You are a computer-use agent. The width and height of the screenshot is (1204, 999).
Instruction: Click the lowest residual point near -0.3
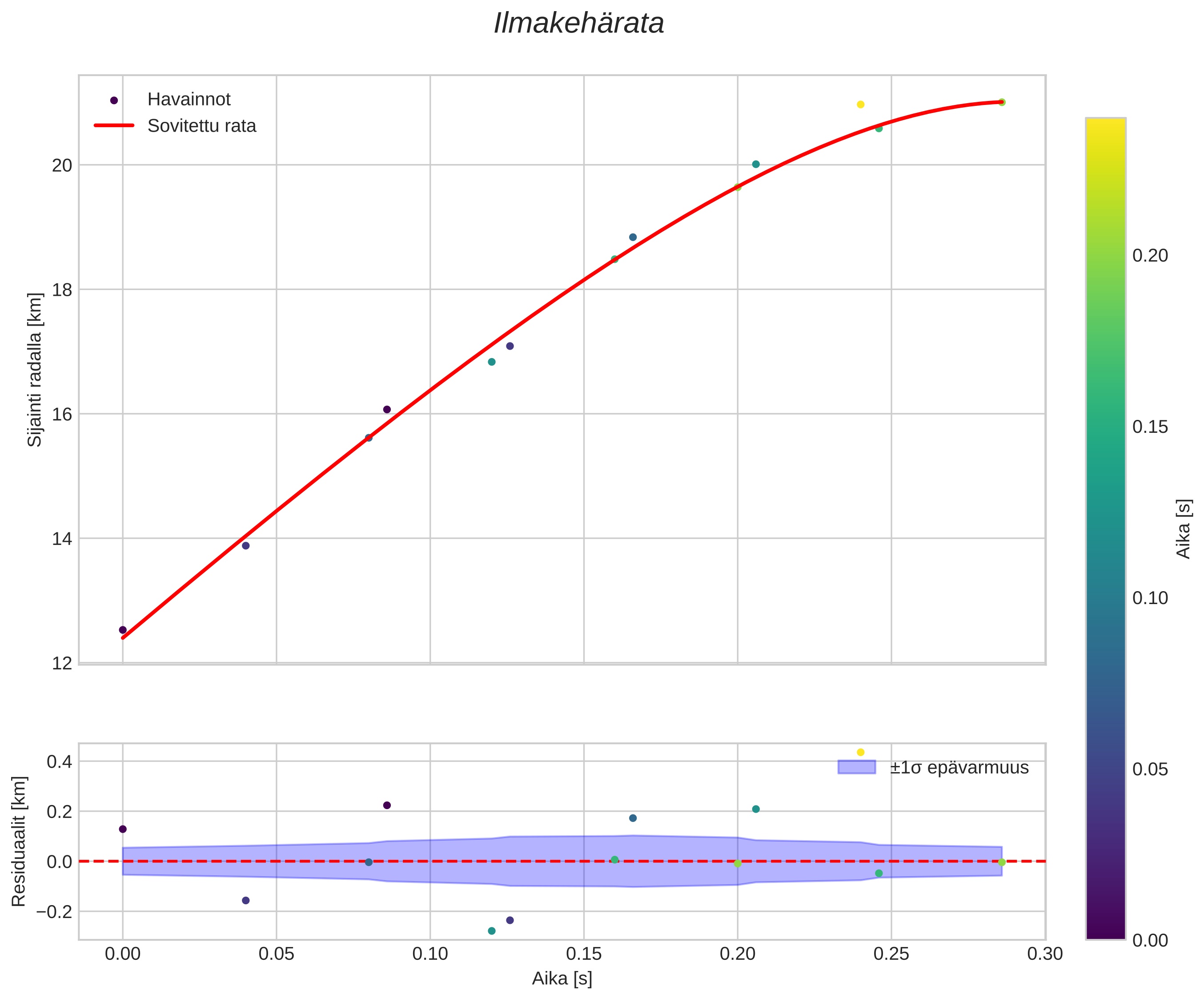point(491,931)
